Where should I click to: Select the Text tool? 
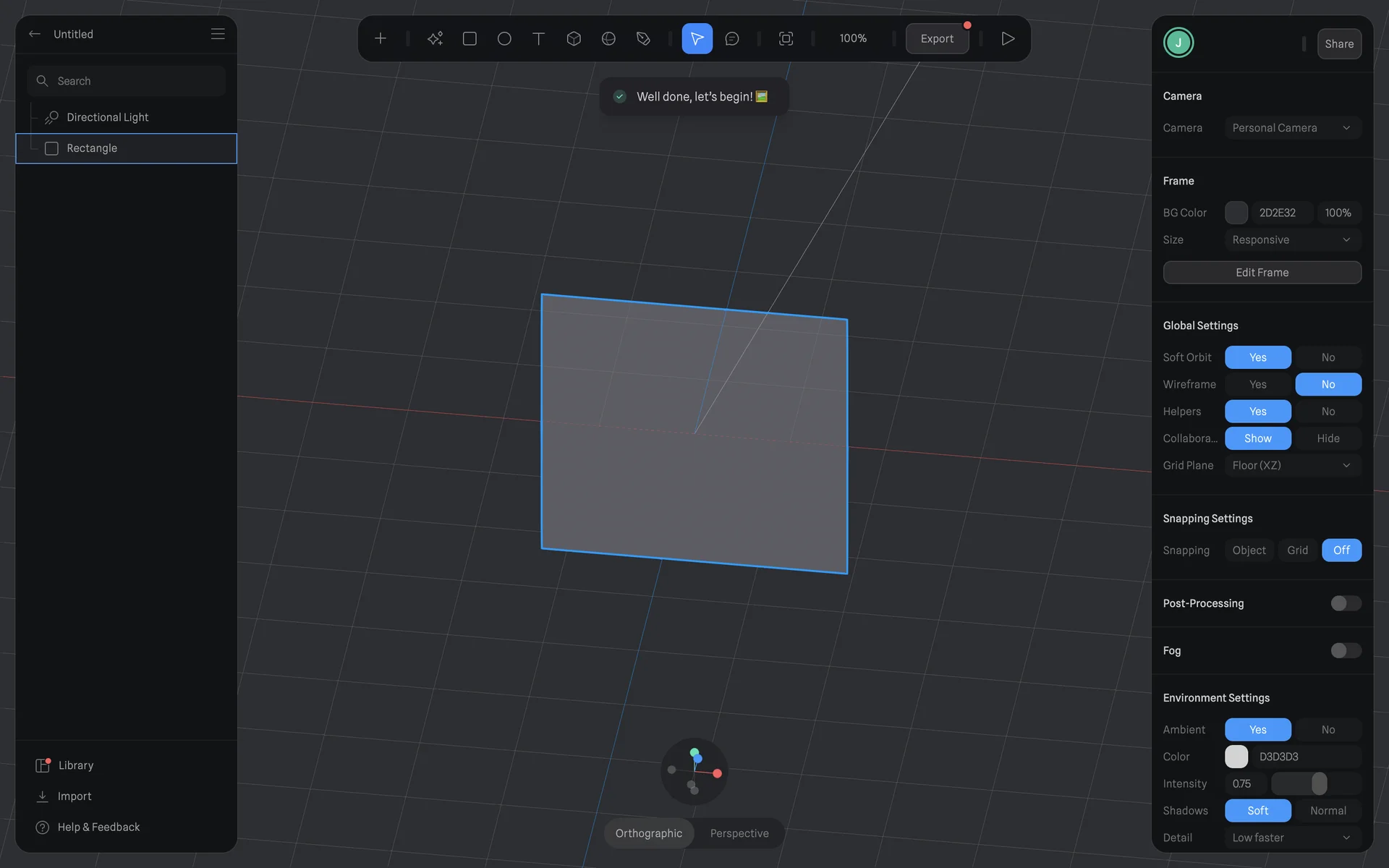[538, 38]
